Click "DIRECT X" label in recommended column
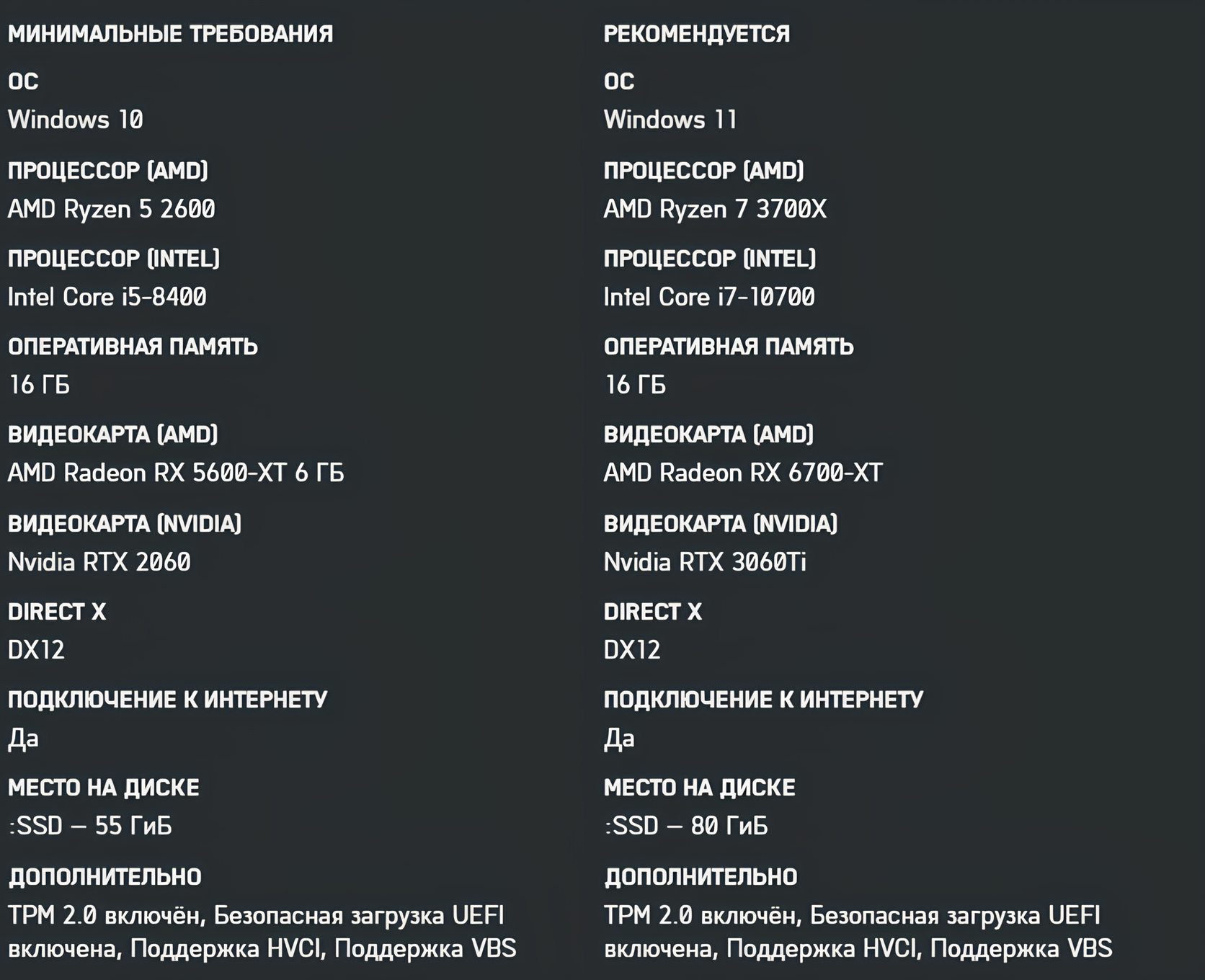The image size is (1205, 980). (652, 612)
